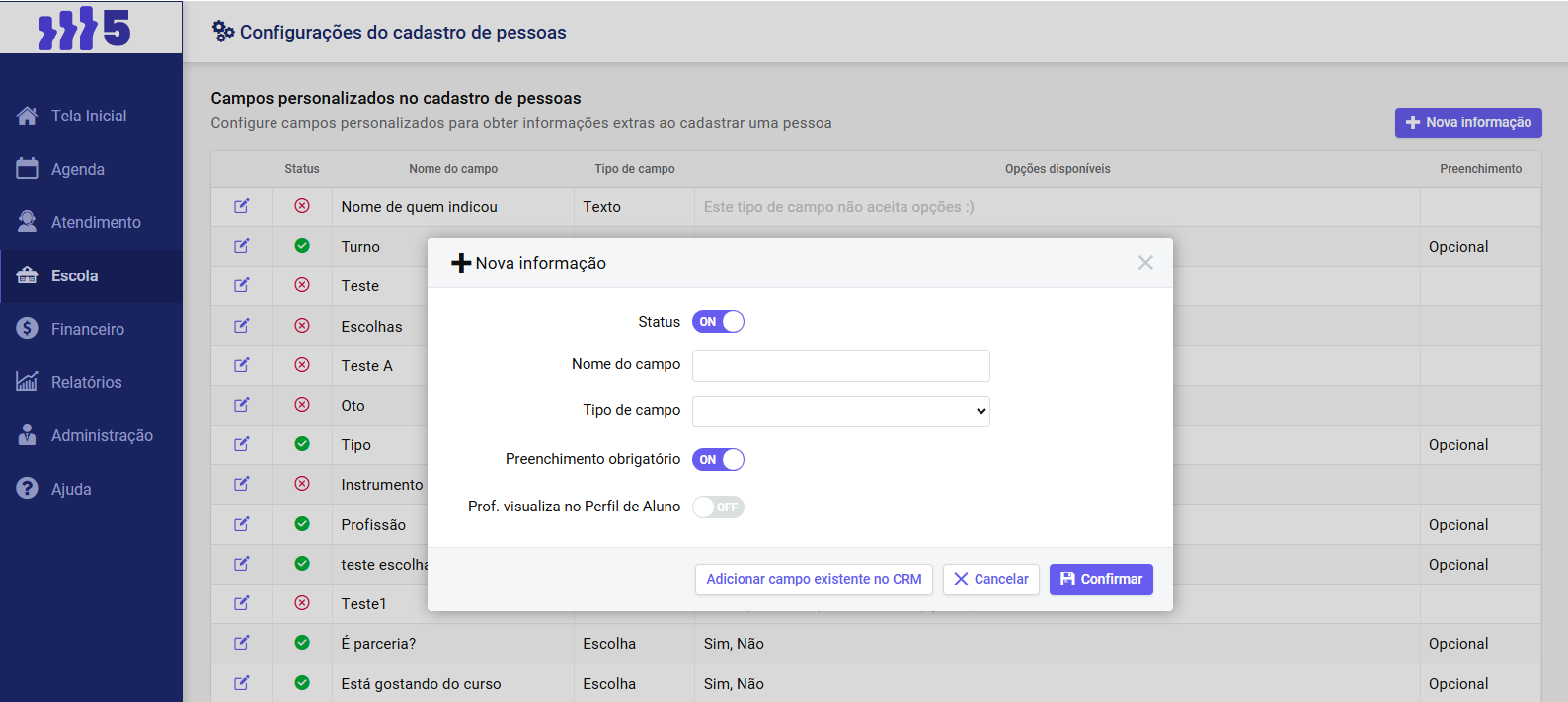Image resolution: width=1568 pixels, height=702 pixels.
Task: Disable the Preenchimento obrigatório switch
Action: pos(718,460)
